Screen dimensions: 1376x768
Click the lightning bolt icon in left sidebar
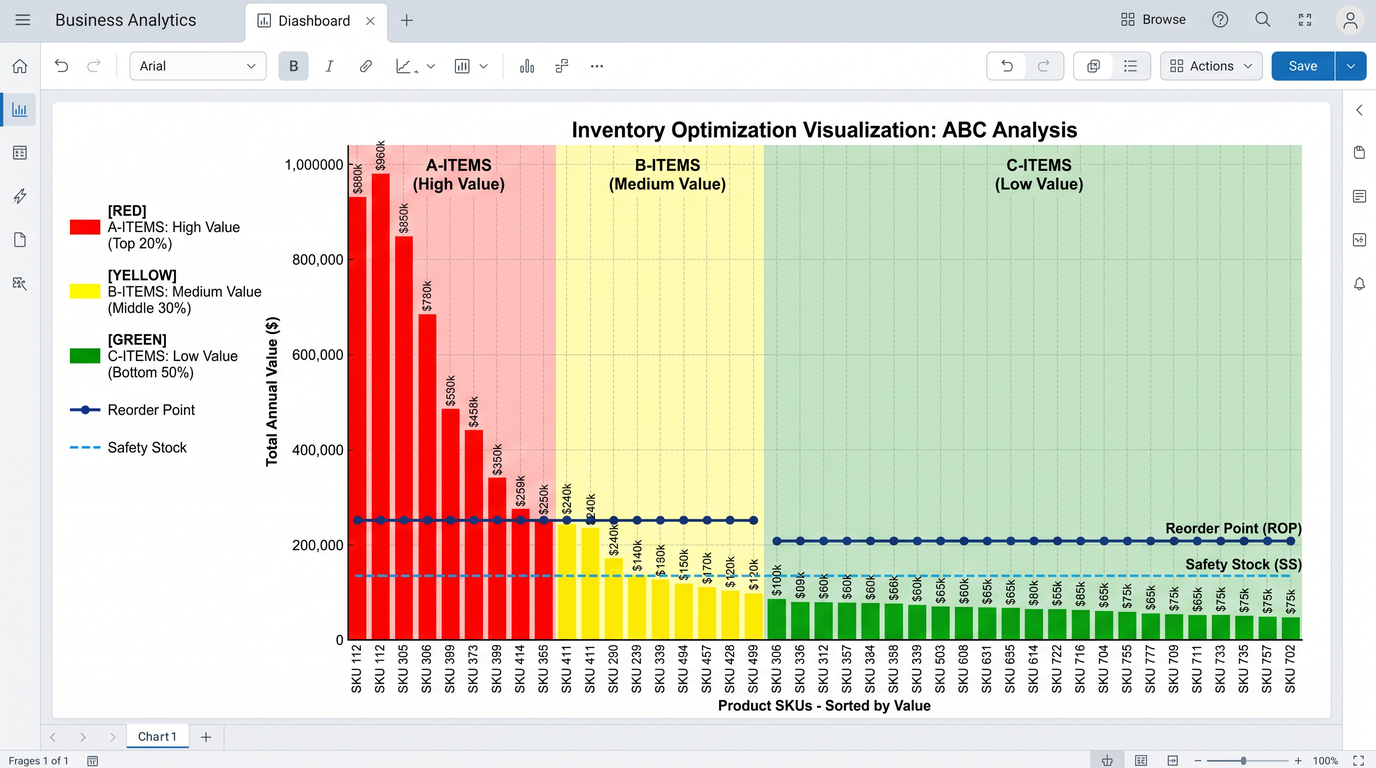[20, 197]
